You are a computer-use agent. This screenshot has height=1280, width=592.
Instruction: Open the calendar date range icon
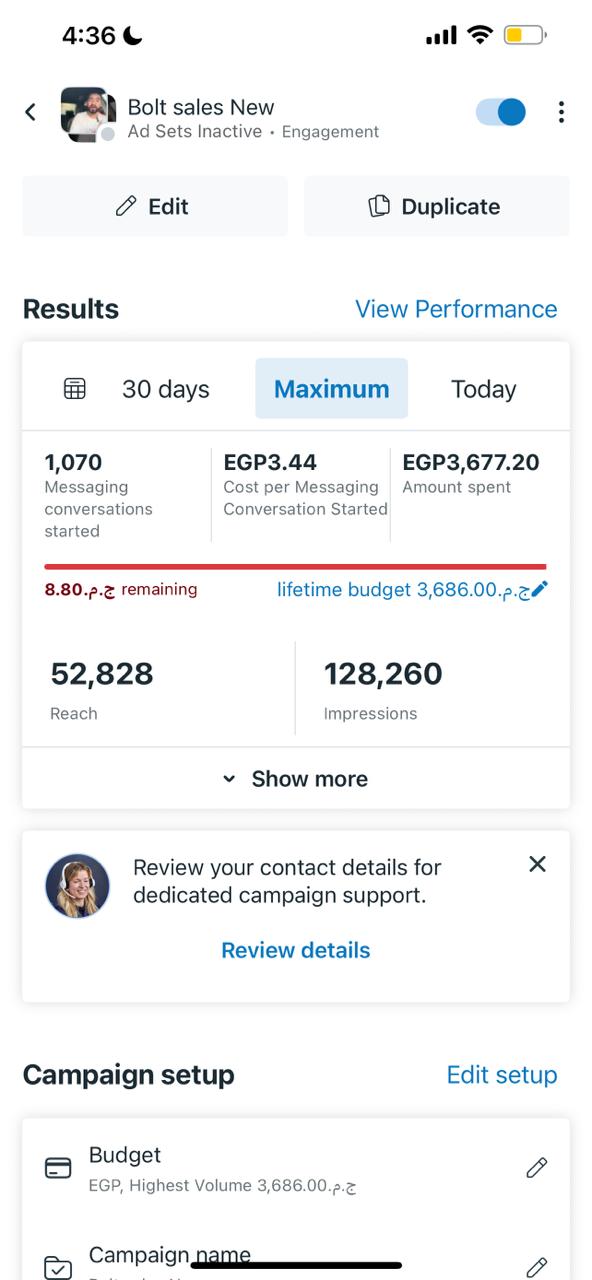coord(75,389)
